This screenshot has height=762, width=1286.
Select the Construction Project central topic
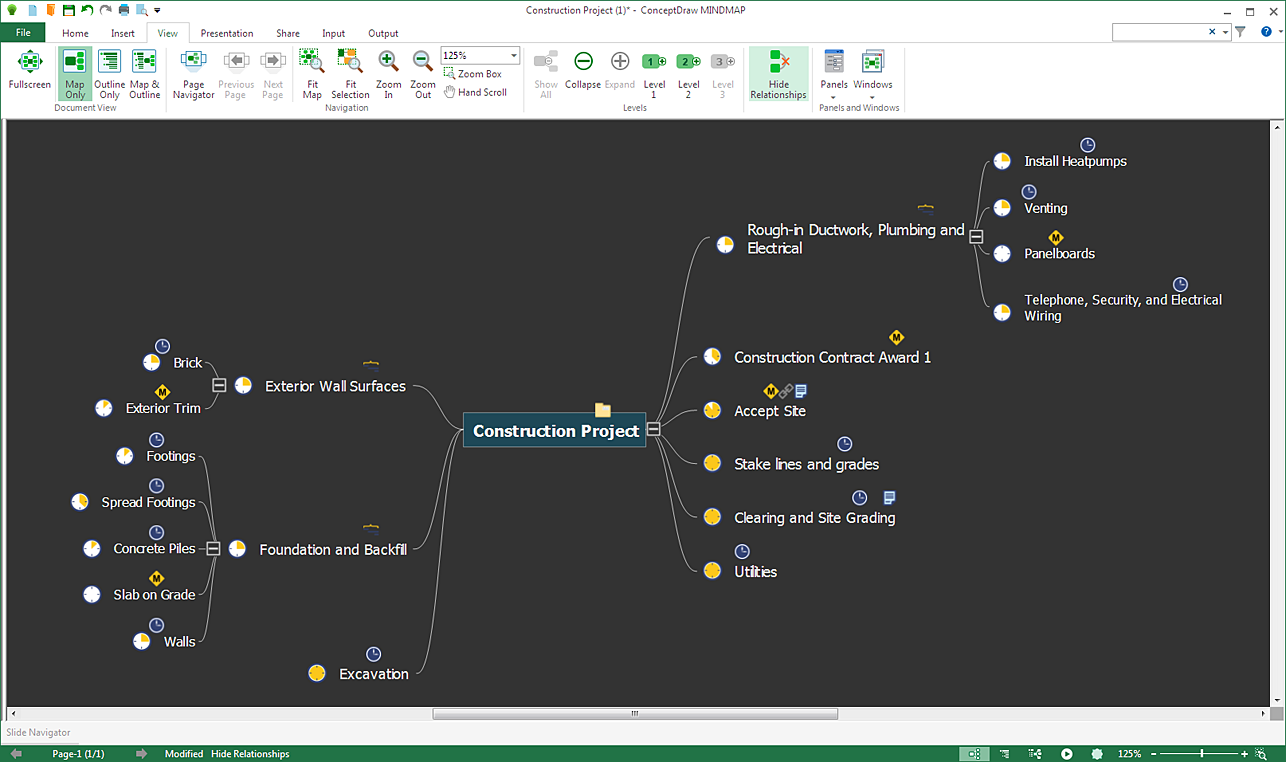(555, 431)
